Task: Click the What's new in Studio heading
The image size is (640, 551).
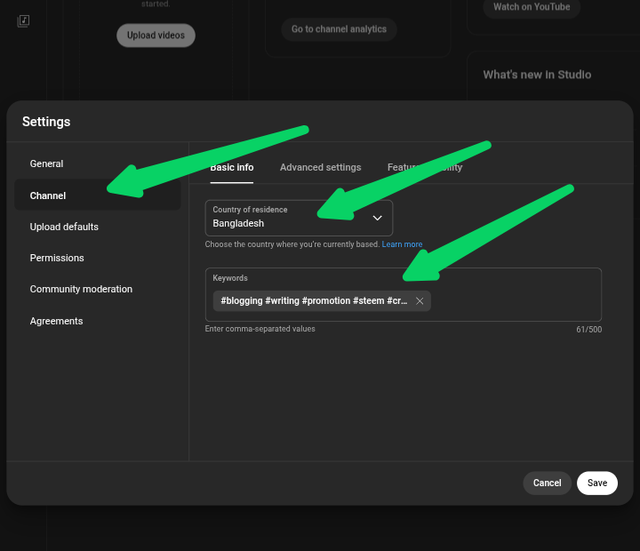Action: (537, 75)
